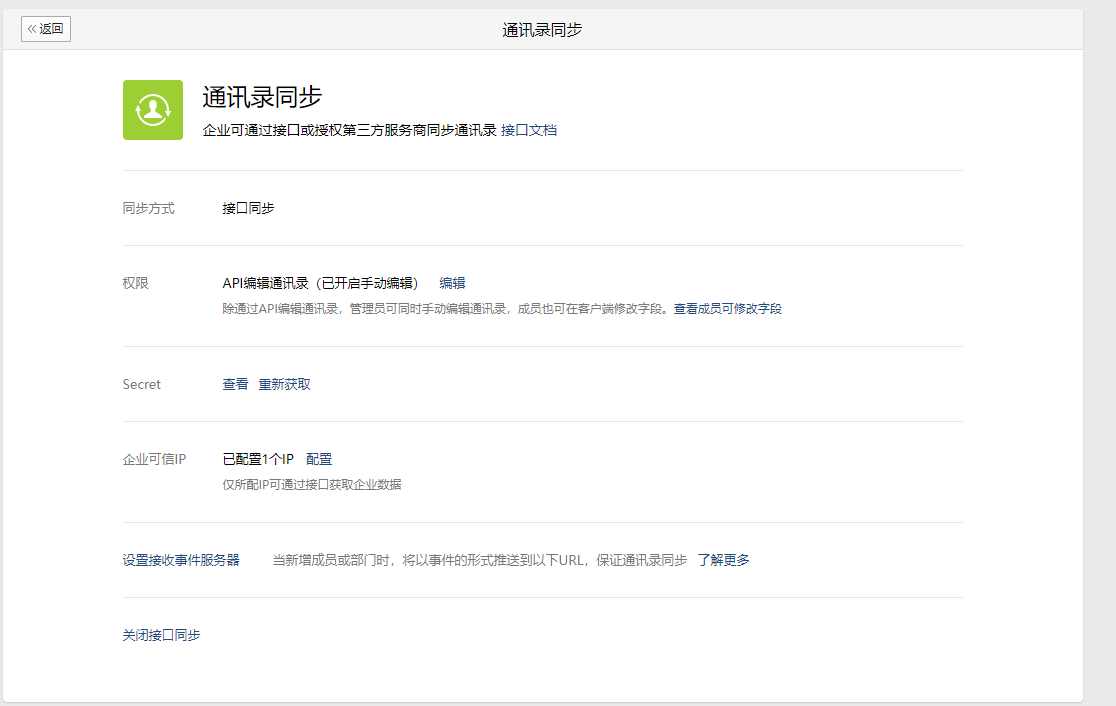Image resolution: width=1116 pixels, height=706 pixels.
Task: Click 编辑 next to API编辑通讯录
Action: 452,283
